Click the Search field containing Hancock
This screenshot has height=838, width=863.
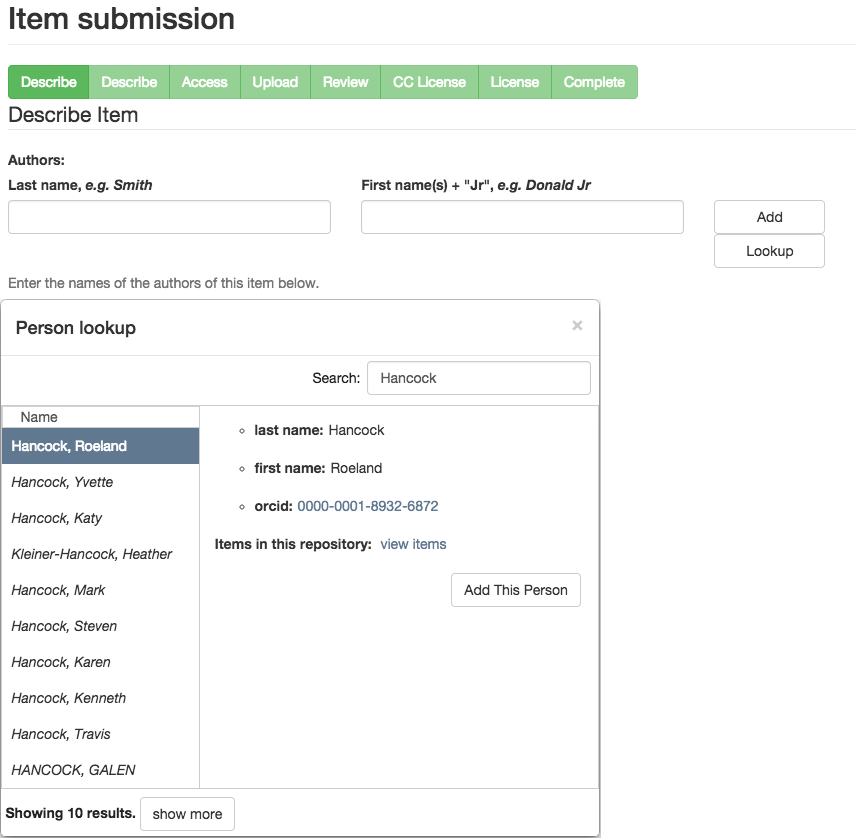click(479, 378)
